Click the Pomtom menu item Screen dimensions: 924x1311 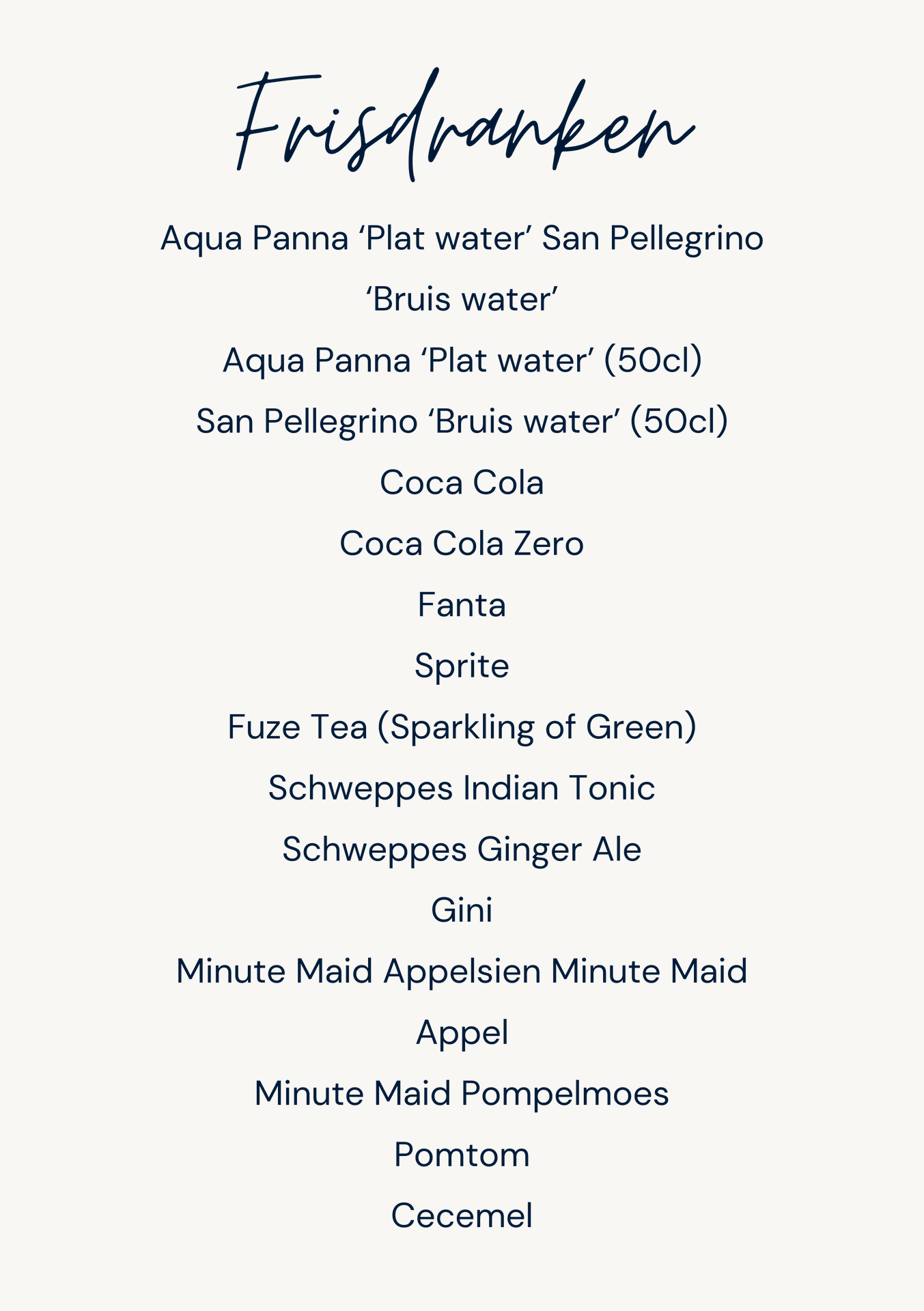pyautogui.click(x=462, y=1155)
